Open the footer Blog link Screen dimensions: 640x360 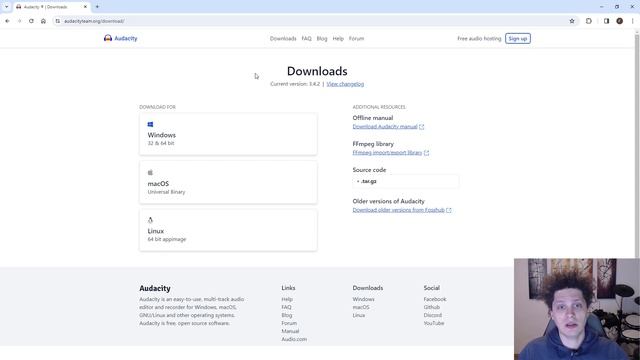(x=287, y=315)
